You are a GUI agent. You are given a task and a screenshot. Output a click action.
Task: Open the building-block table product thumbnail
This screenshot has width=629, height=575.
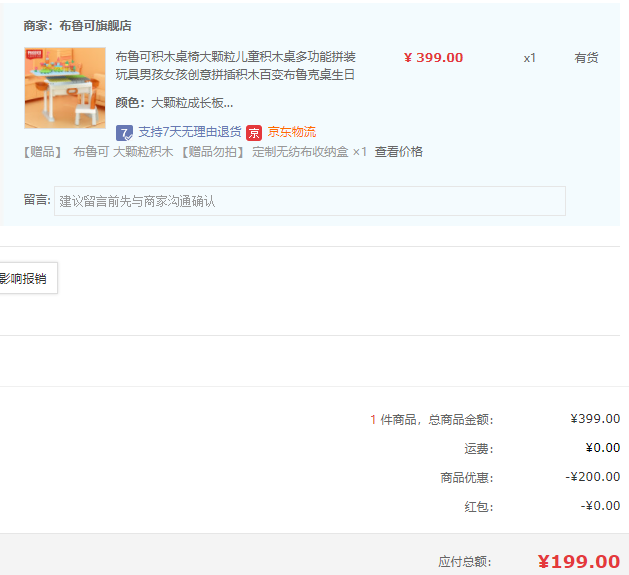coord(65,88)
